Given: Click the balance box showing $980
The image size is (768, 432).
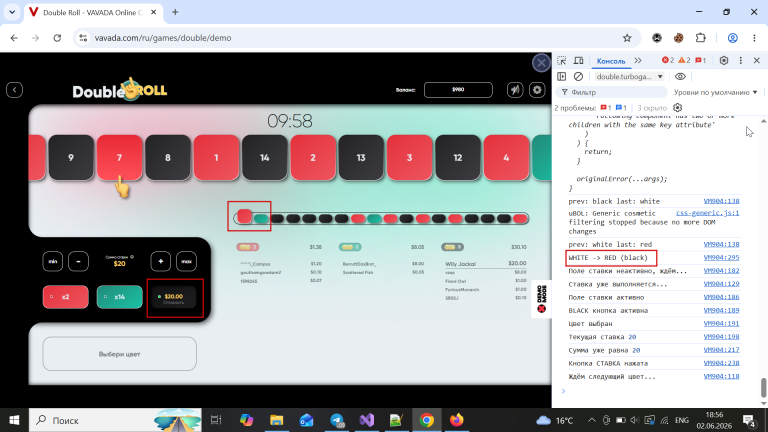Looking at the screenshot, I should [458, 90].
